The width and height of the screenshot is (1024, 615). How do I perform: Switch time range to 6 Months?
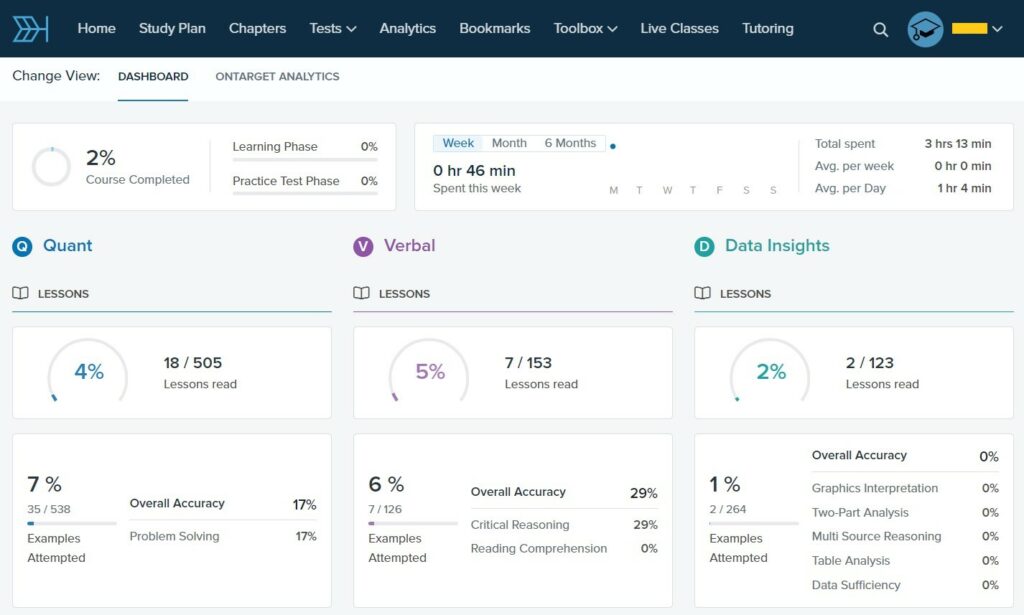click(x=571, y=142)
